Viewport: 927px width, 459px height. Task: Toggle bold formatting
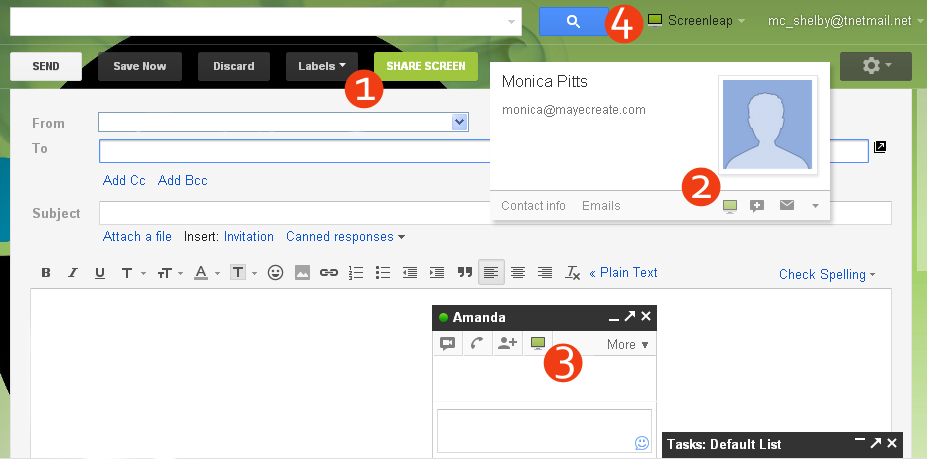46,273
